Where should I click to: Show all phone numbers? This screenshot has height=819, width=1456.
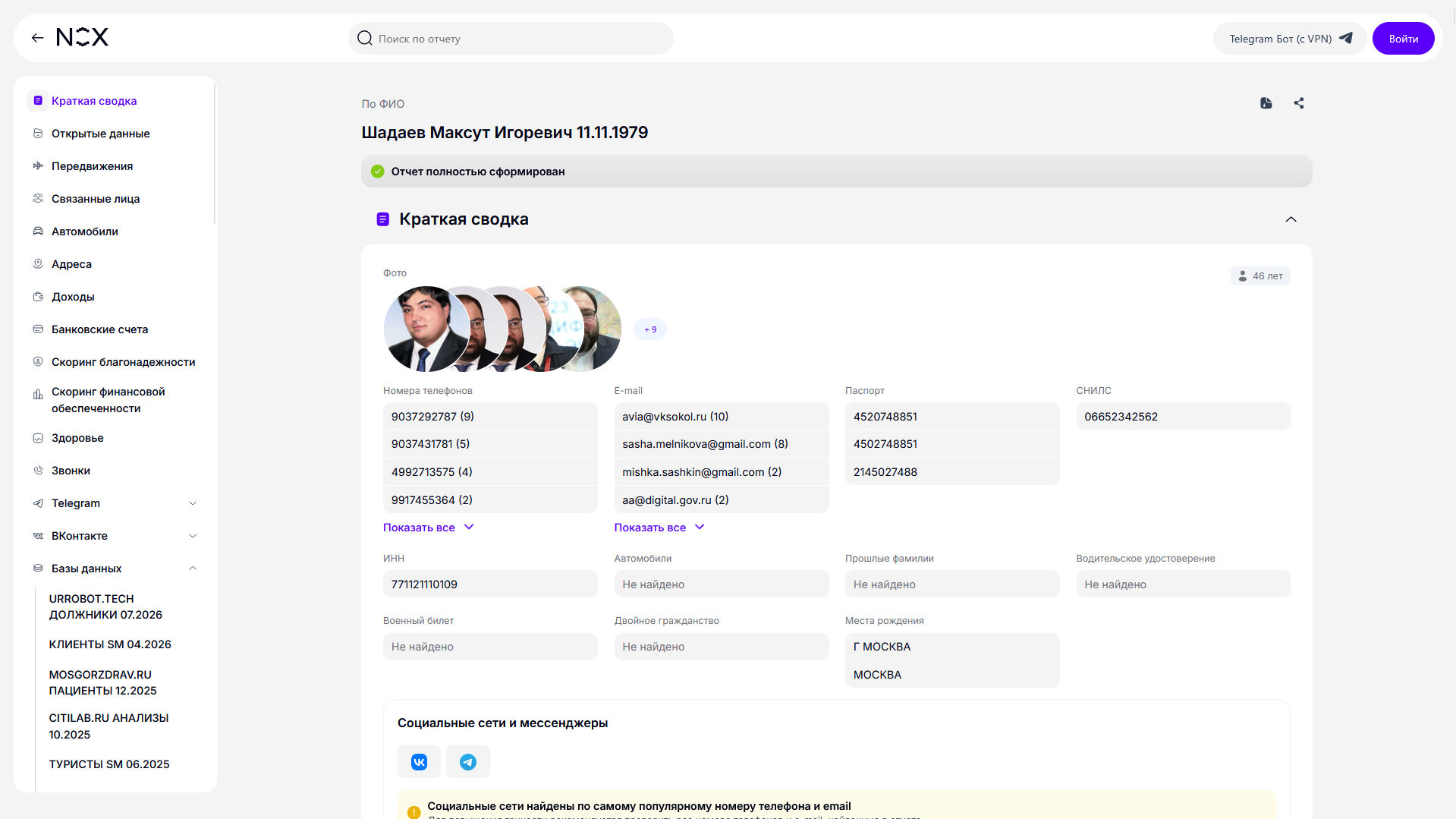pyautogui.click(x=428, y=528)
